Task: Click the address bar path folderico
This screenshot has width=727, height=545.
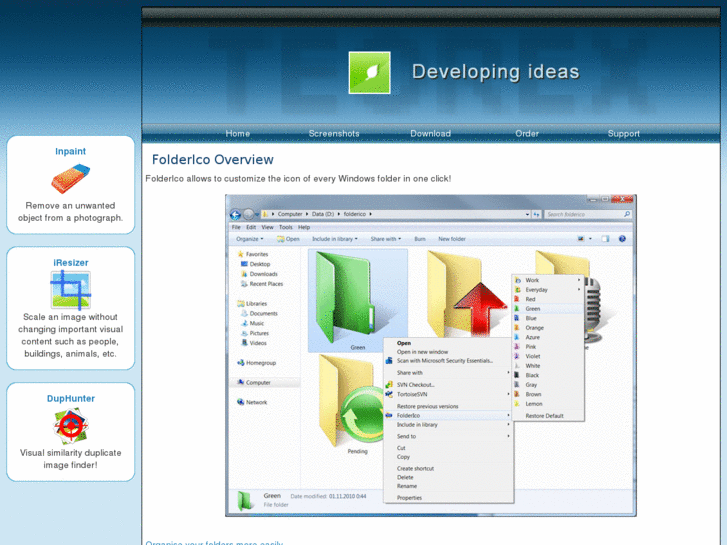Action: [355, 214]
